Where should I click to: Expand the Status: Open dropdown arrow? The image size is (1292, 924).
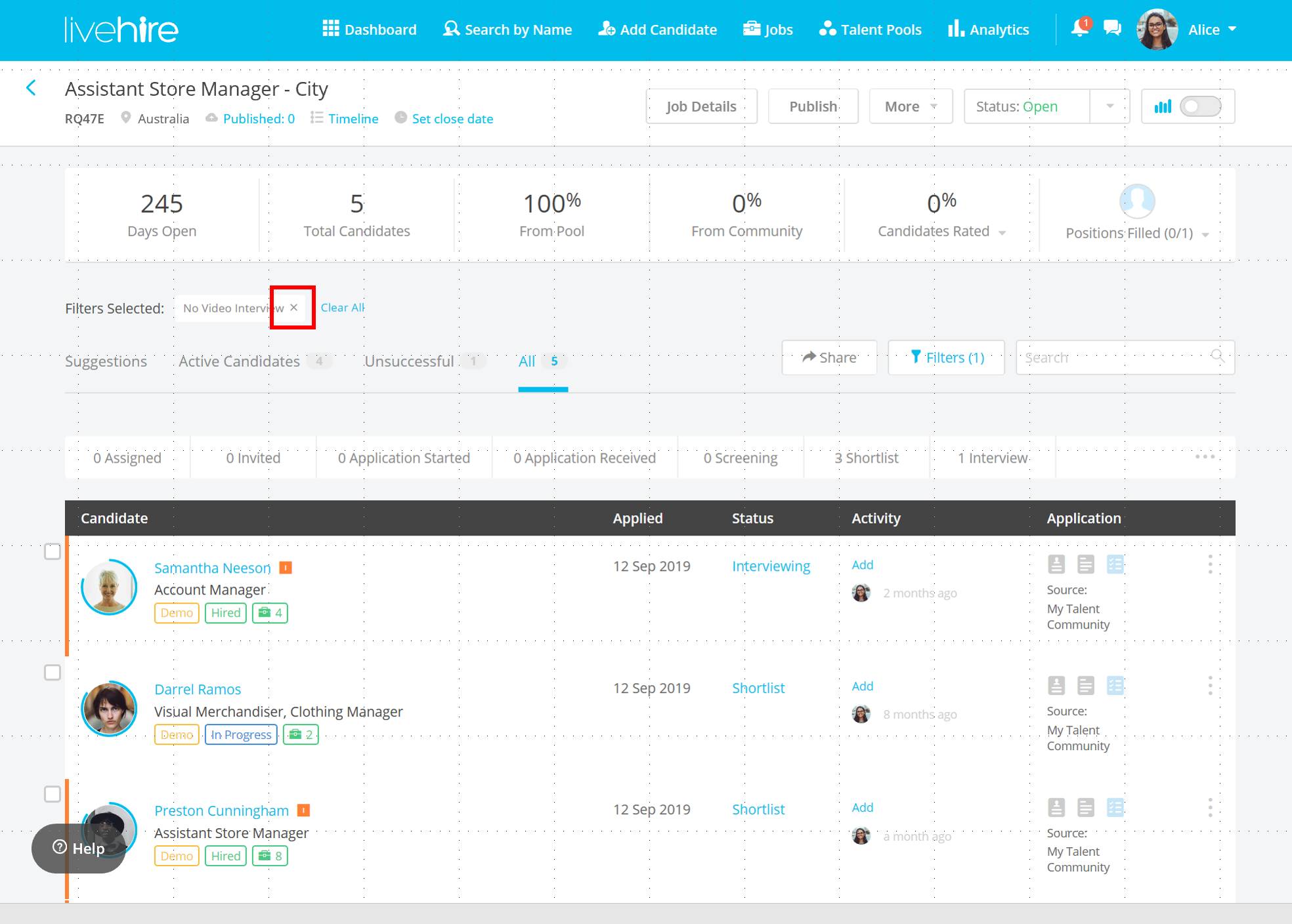[x=1109, y=106]
